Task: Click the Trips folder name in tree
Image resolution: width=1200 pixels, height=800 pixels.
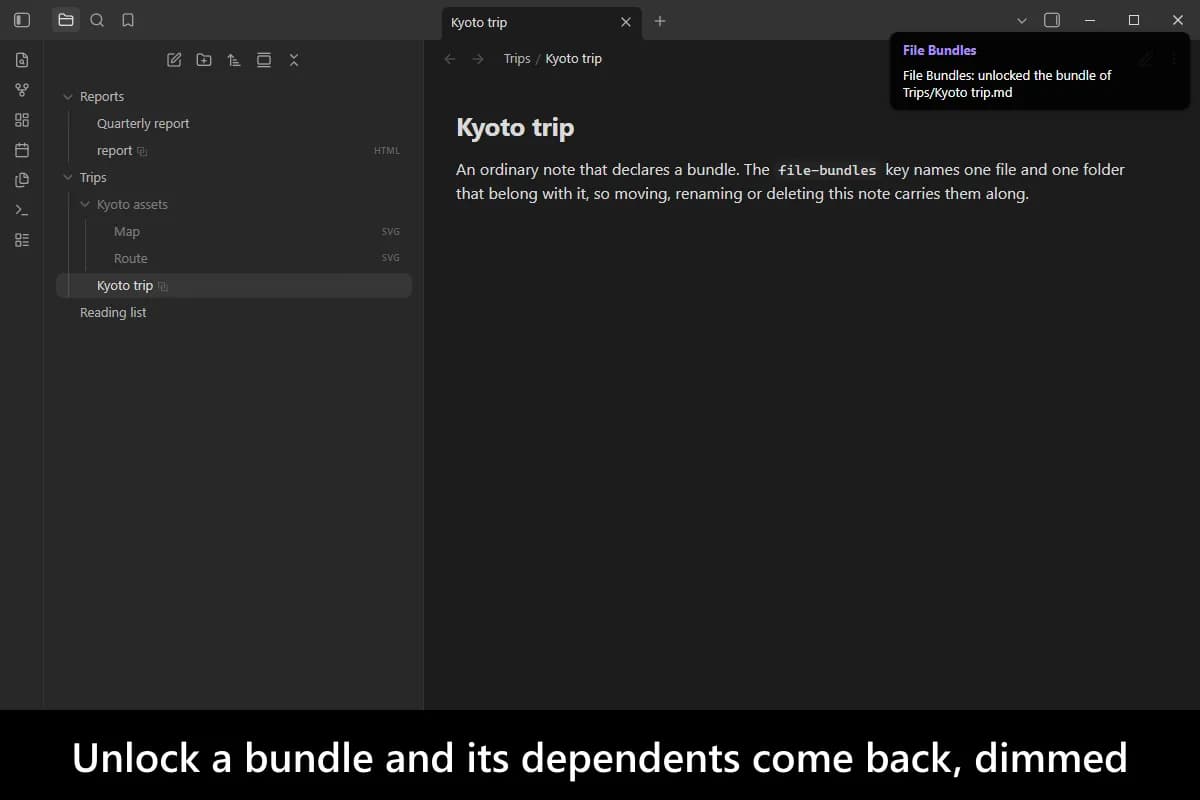Action: pos(93,178)
